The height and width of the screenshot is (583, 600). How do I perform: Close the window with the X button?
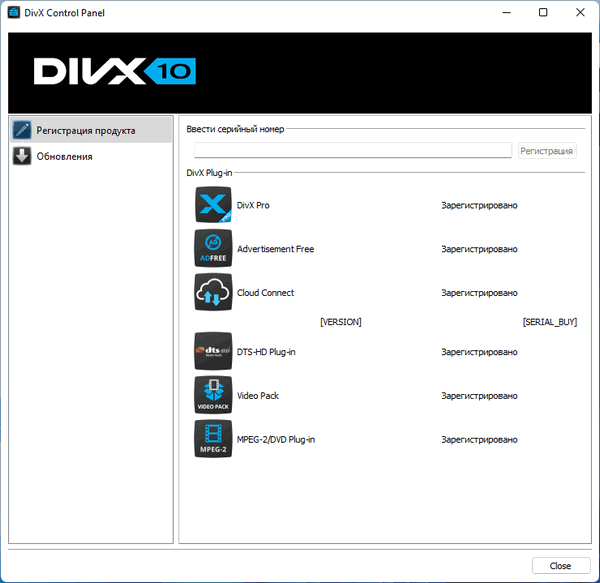(x=580, y=13)
